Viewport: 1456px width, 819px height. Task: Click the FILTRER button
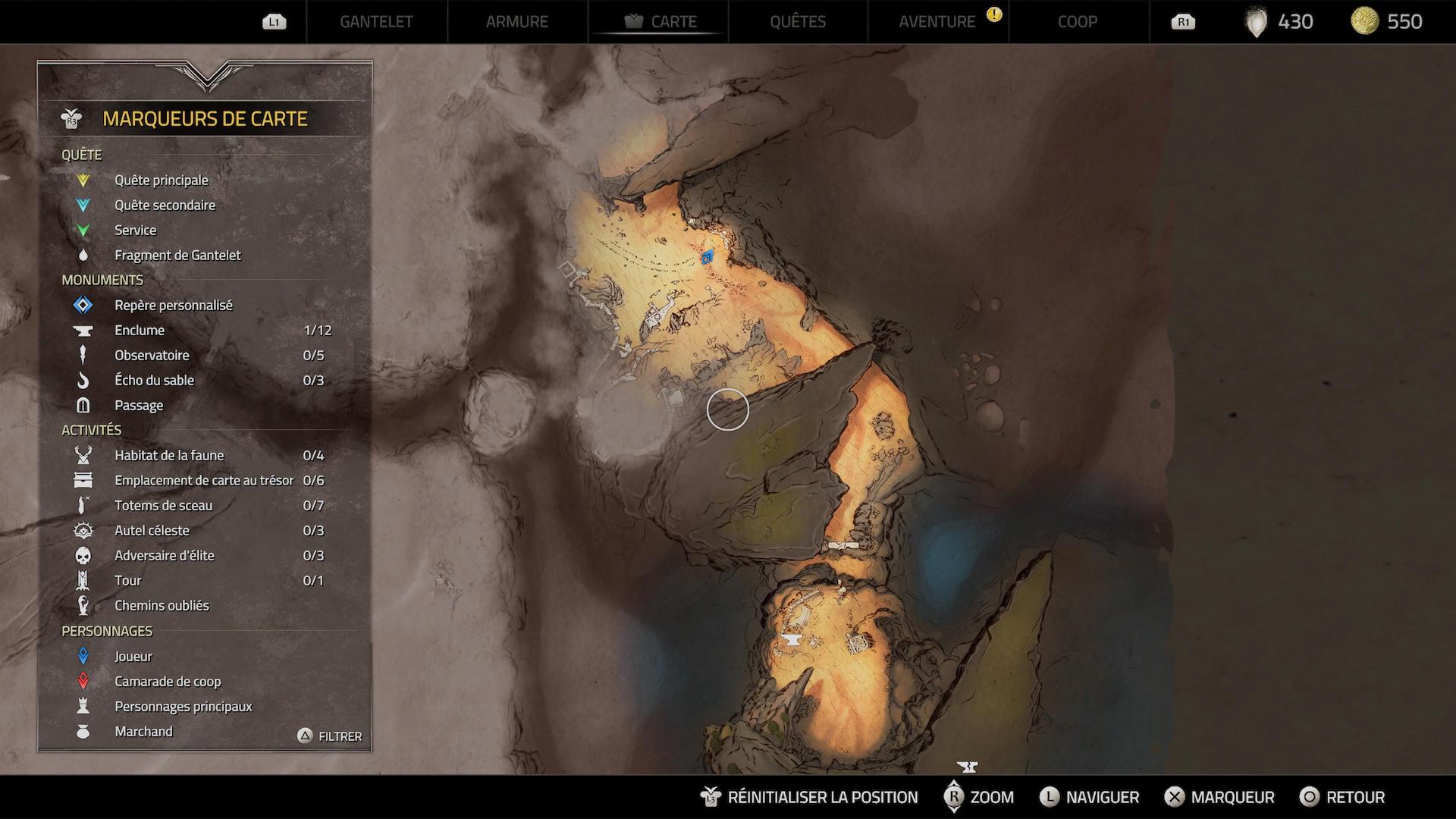tap(330, 736)
